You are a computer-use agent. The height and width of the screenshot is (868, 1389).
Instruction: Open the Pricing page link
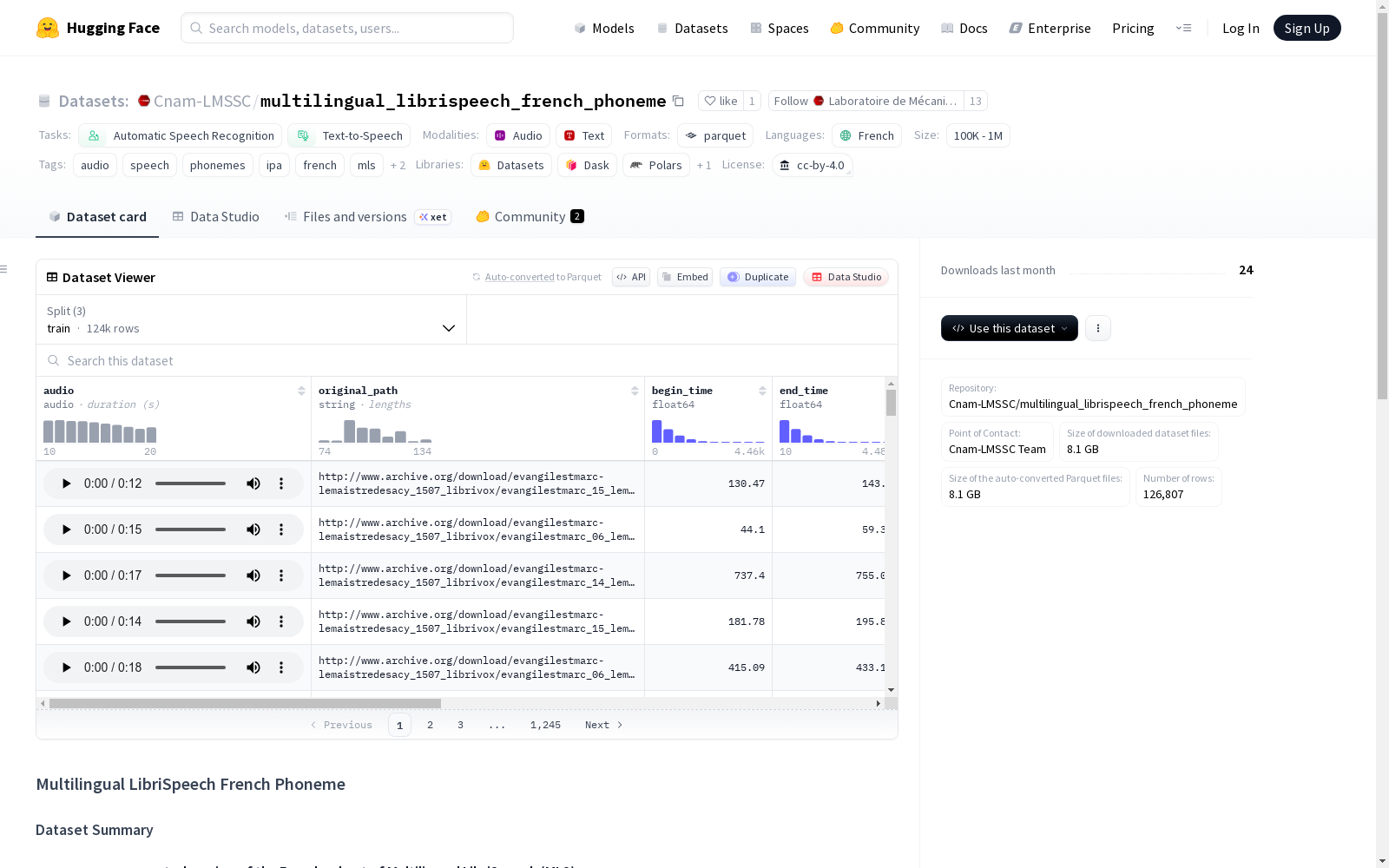(x=1133, y=28)
